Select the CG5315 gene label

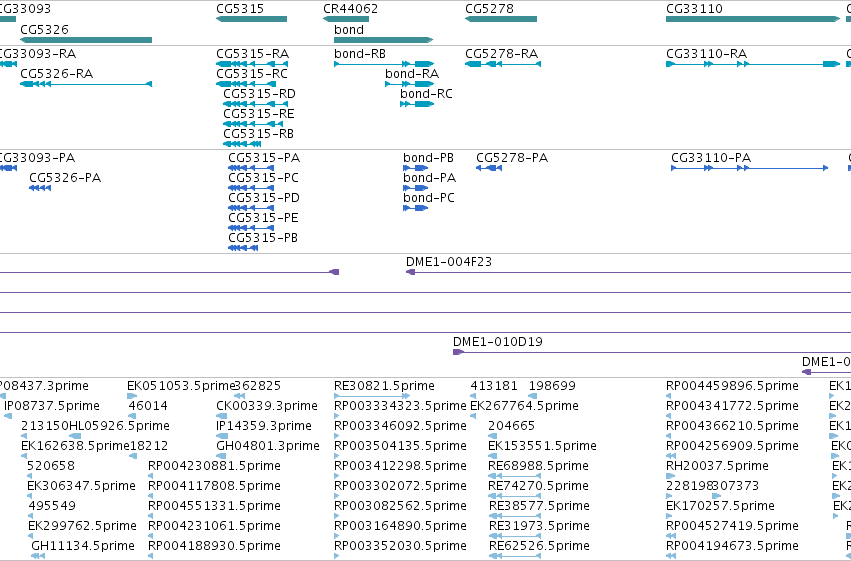coord(240,9)
